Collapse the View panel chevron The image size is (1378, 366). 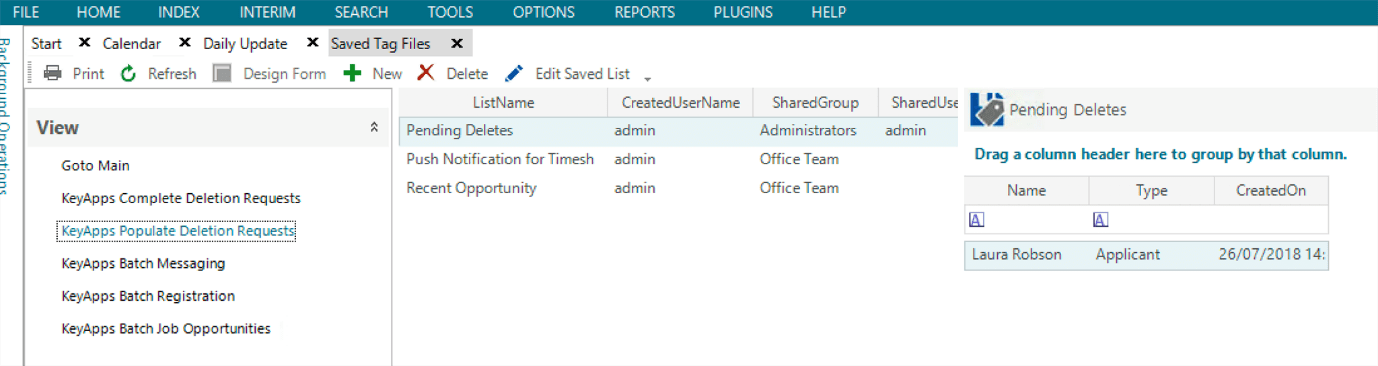pyautogui.click(x=374, y=127)
